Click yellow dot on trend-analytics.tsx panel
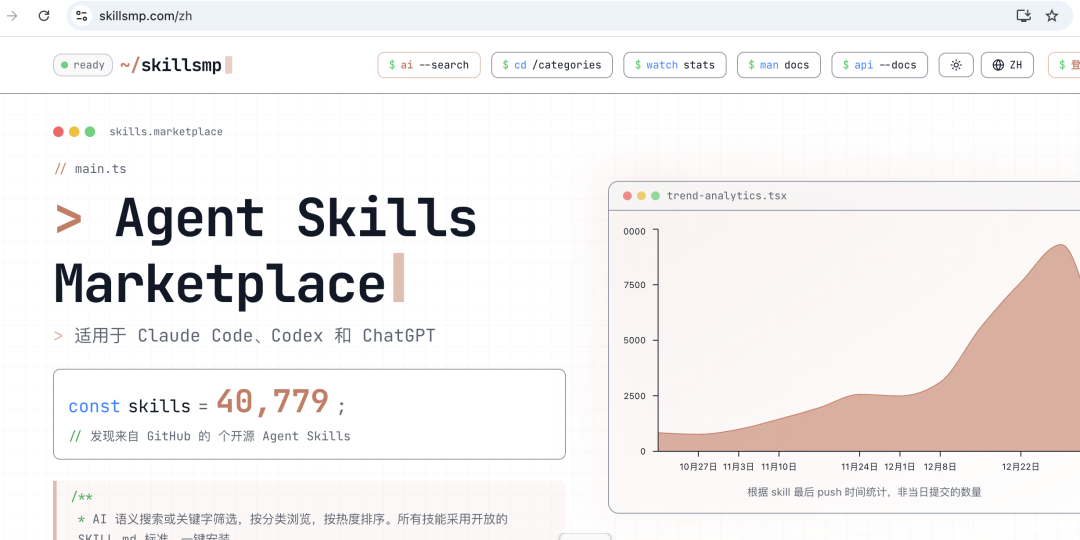The height and width of the screenshot is (540, 1080). [641, 196]
